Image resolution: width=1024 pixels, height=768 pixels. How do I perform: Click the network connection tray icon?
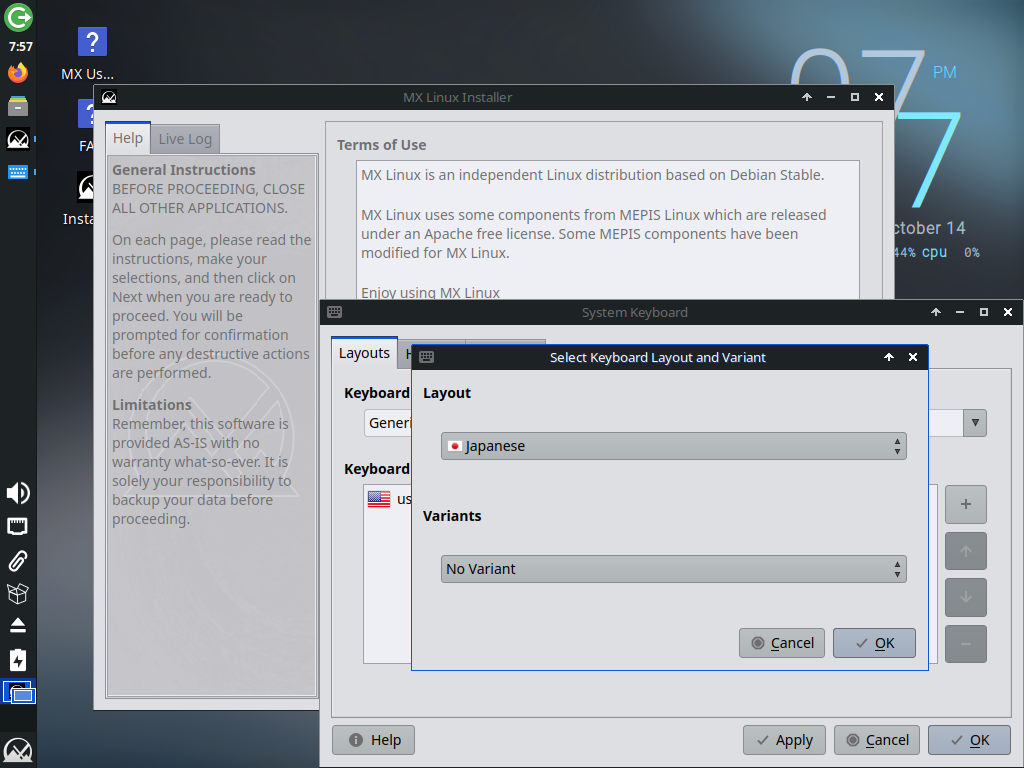click(x=18, y=526)
